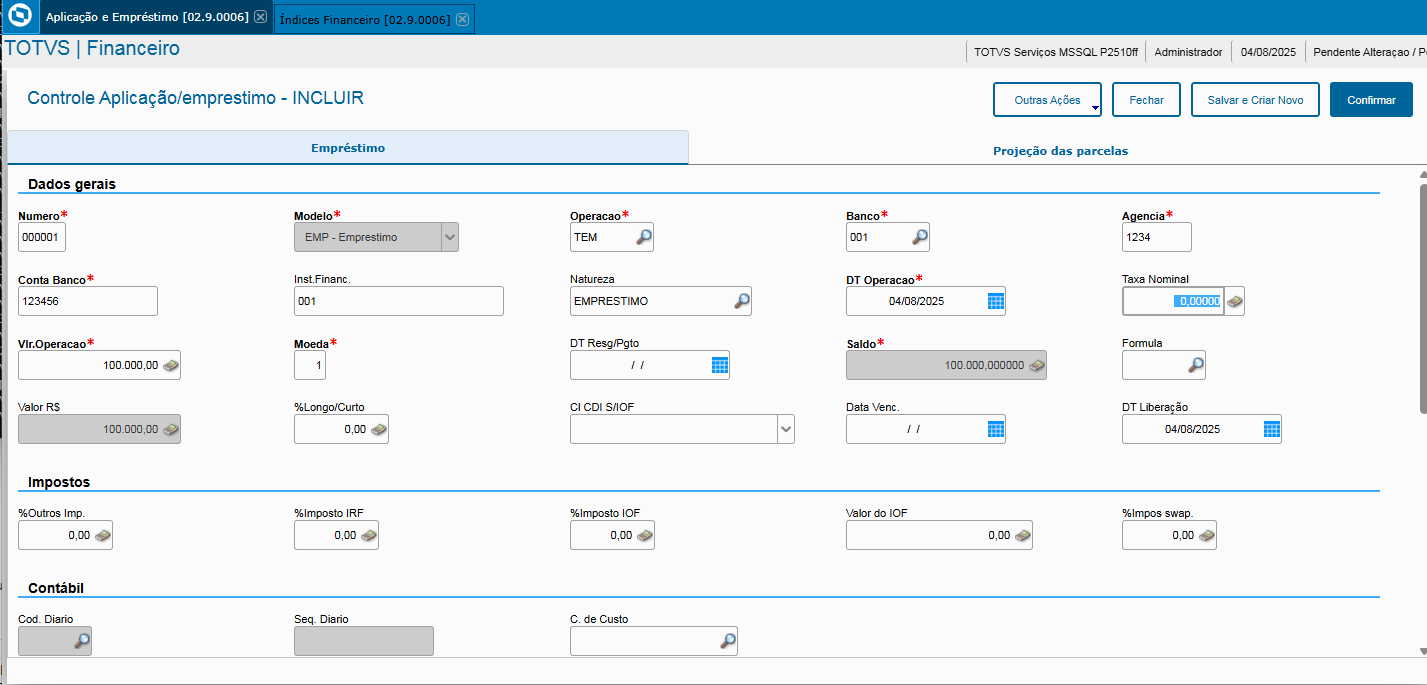Viewport: 1427px width, 685px height.
Task: Open the Cod. Diario lookup magnifier
Action: (x=82, y=641)
